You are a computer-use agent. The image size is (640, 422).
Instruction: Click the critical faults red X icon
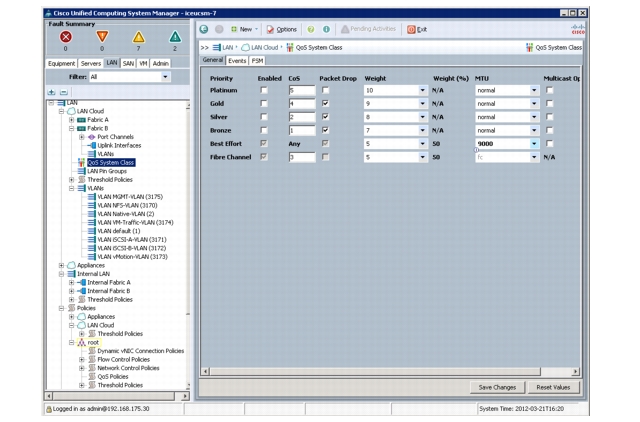(66, 37)
